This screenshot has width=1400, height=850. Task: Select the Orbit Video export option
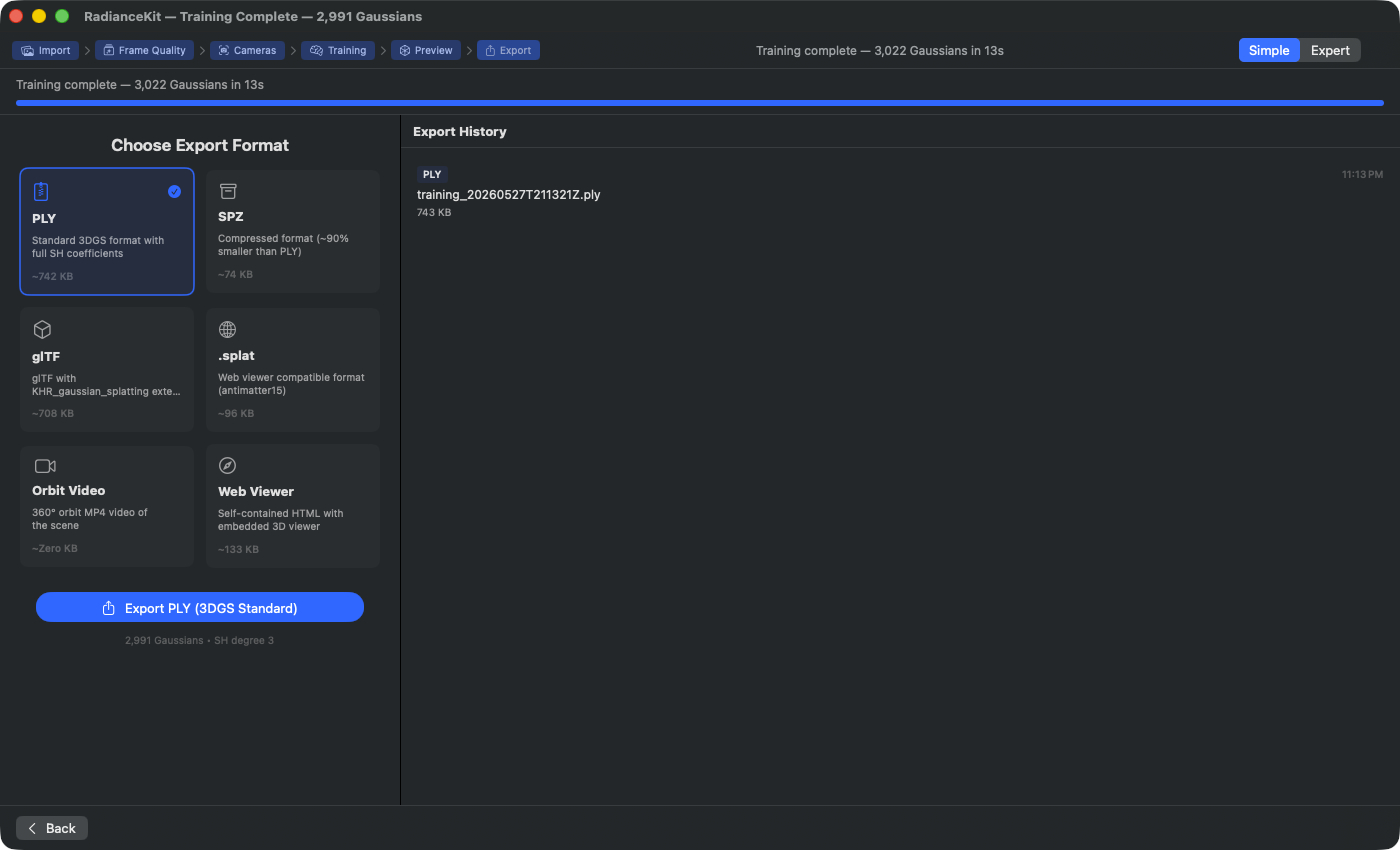(x=107, y=506)
